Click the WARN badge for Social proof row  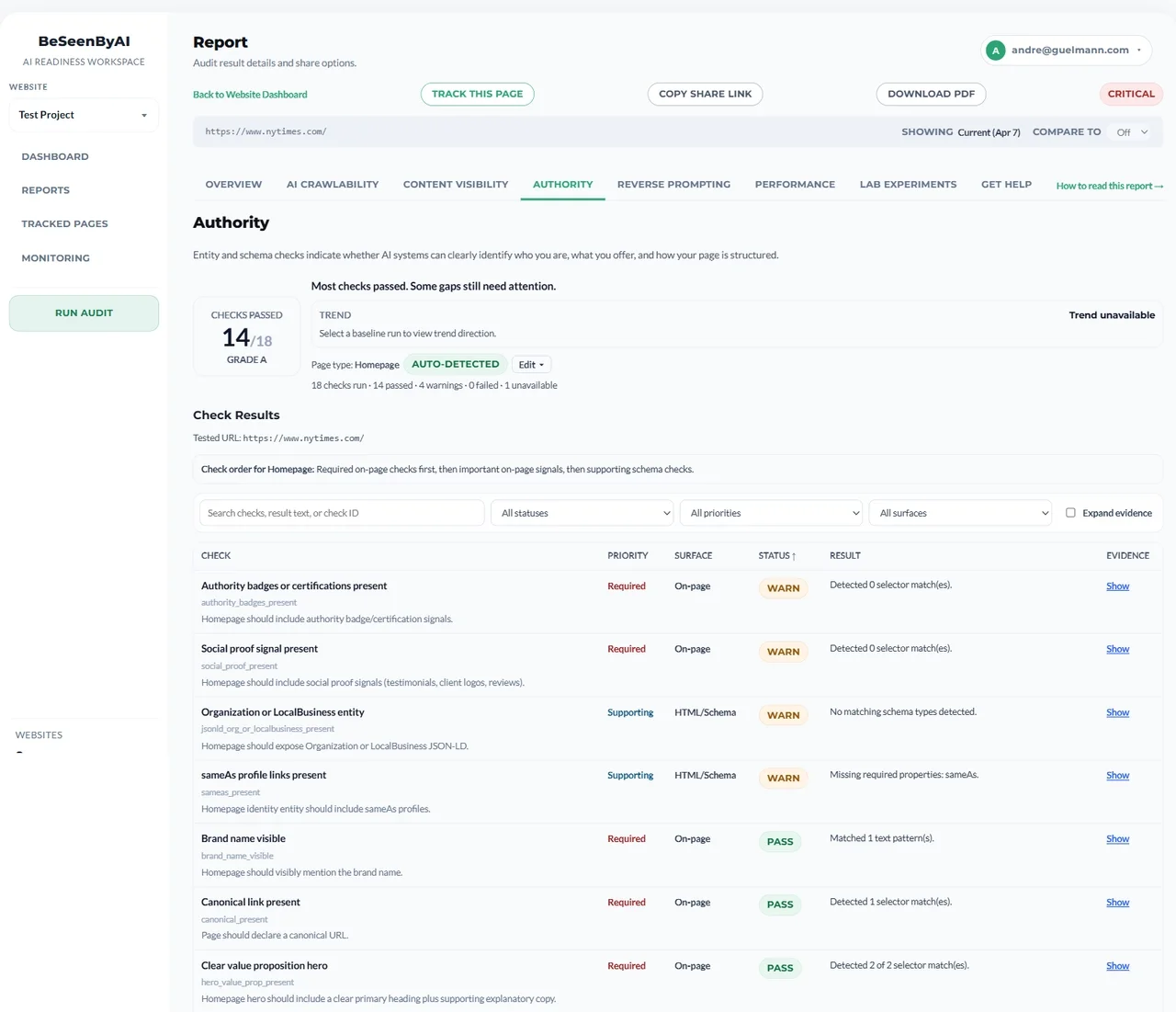pos(783,652)
